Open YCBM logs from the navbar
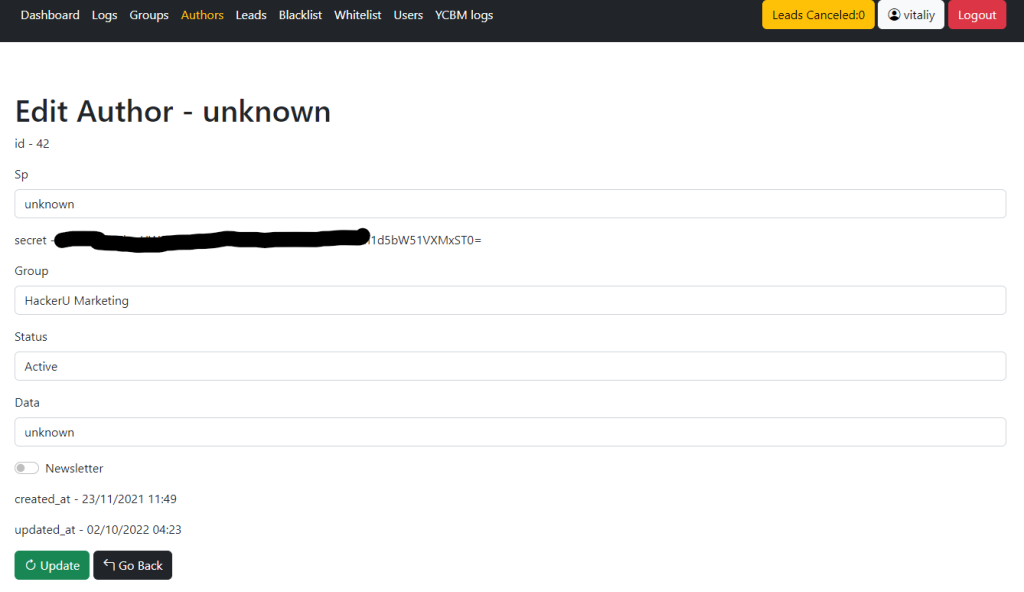Viewport: 1024px width, 592px height. pyautogui.click(x=464, y=15)
